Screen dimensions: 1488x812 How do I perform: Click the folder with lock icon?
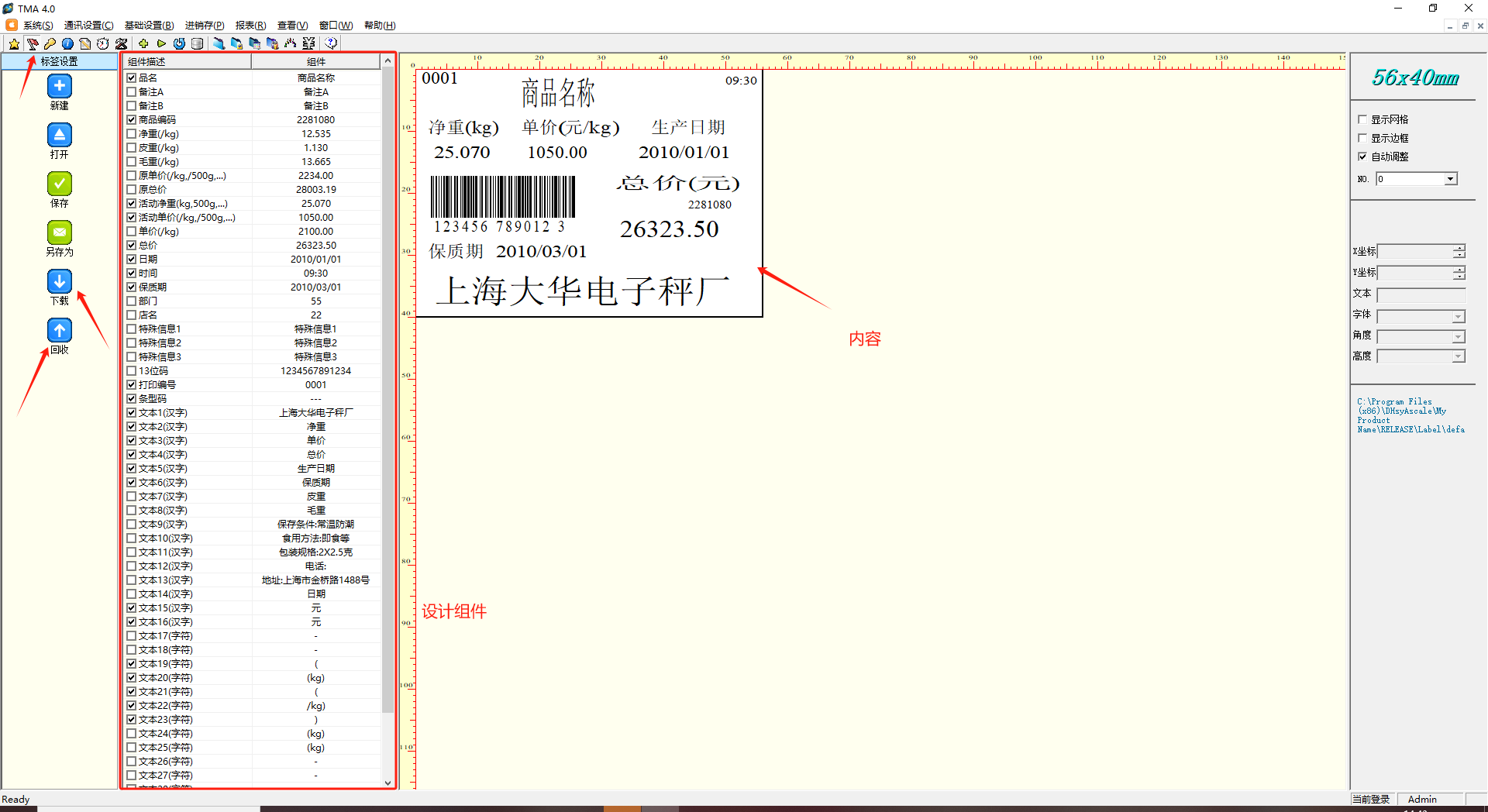point(236,43)
